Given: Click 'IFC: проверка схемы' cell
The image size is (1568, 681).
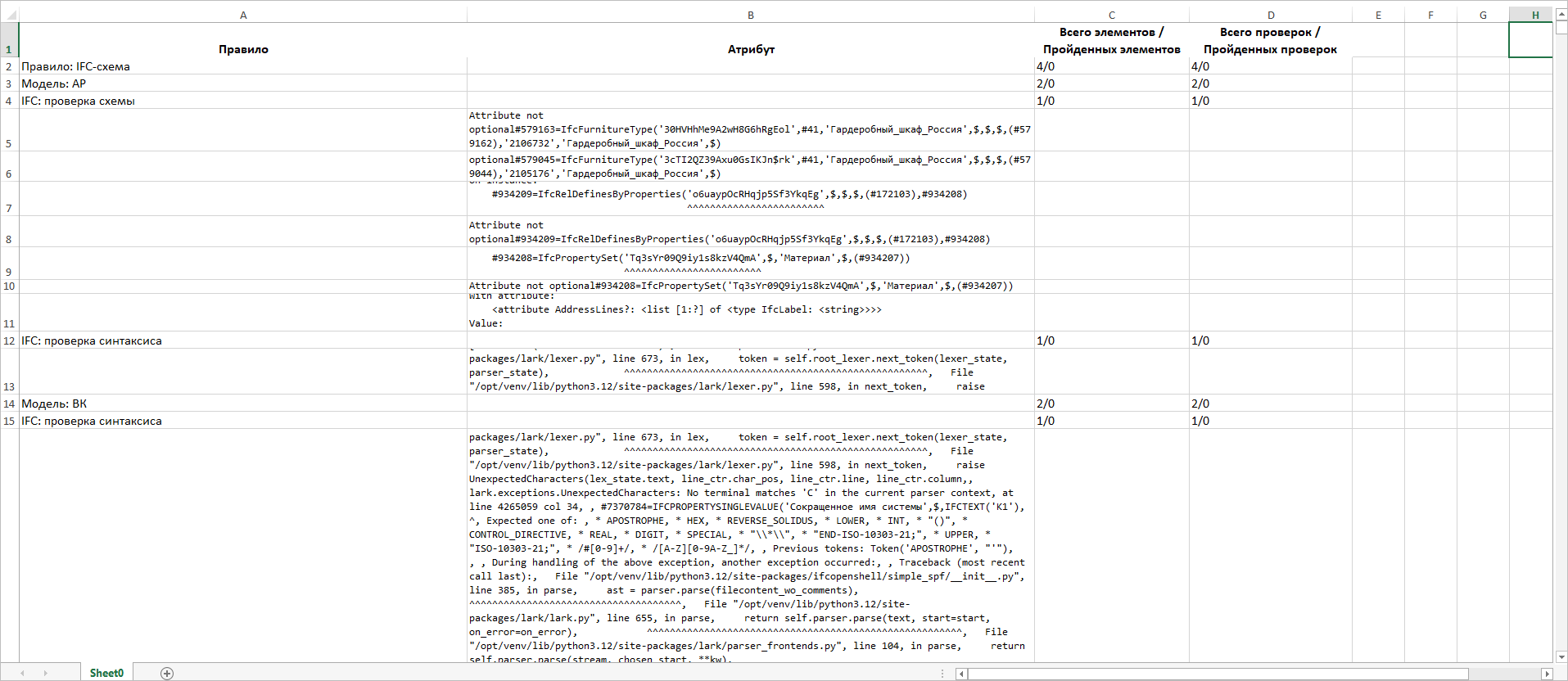Looking at the screenshot, I should pos(78,101).
